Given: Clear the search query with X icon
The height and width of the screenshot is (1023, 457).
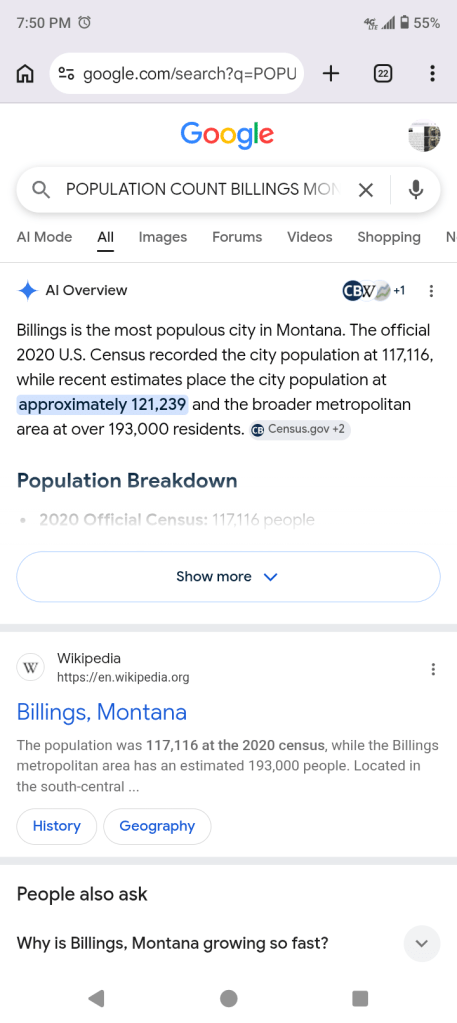Looking at the screenshot, I should [366, 190].
